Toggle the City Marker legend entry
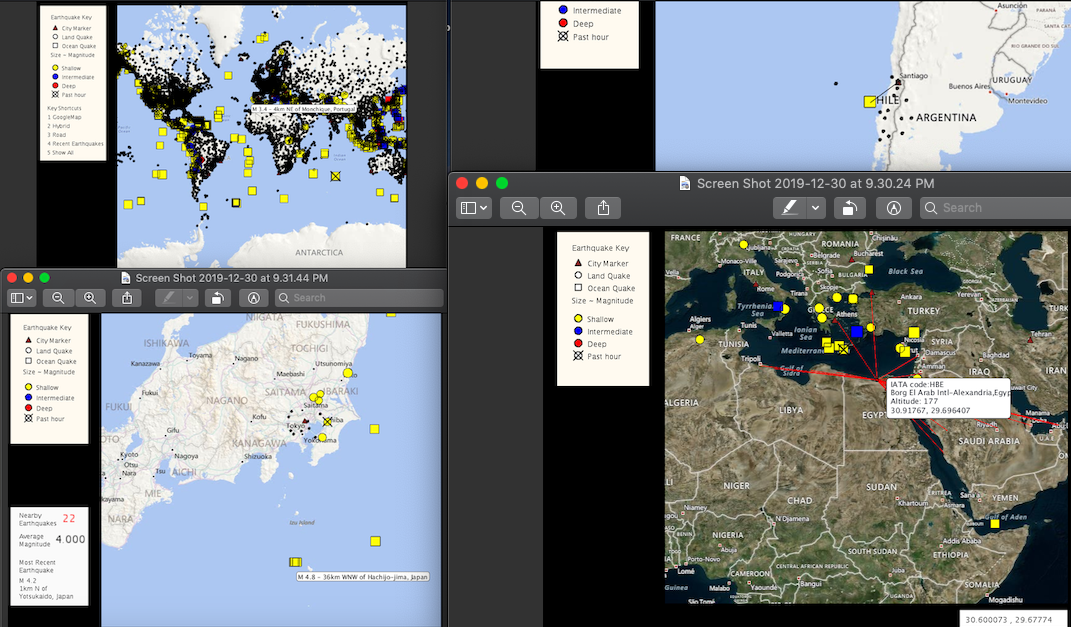The image size is (1071, 627). [578, 263]
